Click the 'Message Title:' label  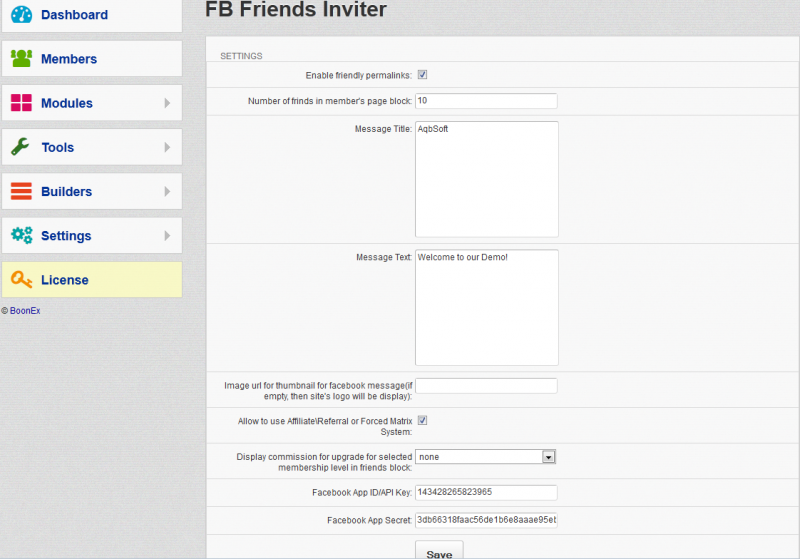click(383, 129)
